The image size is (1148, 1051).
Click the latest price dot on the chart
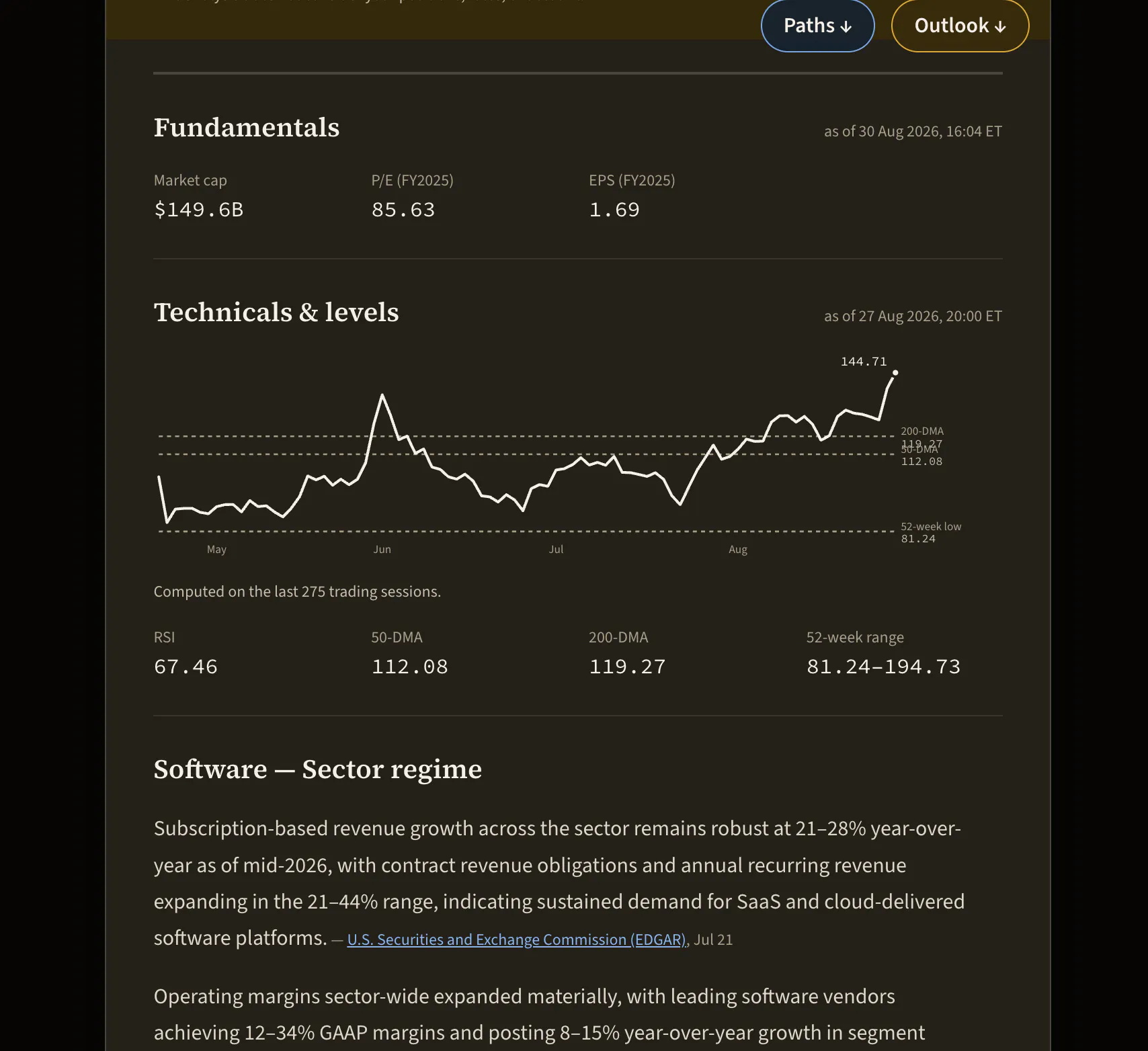(x=895, y=372)
